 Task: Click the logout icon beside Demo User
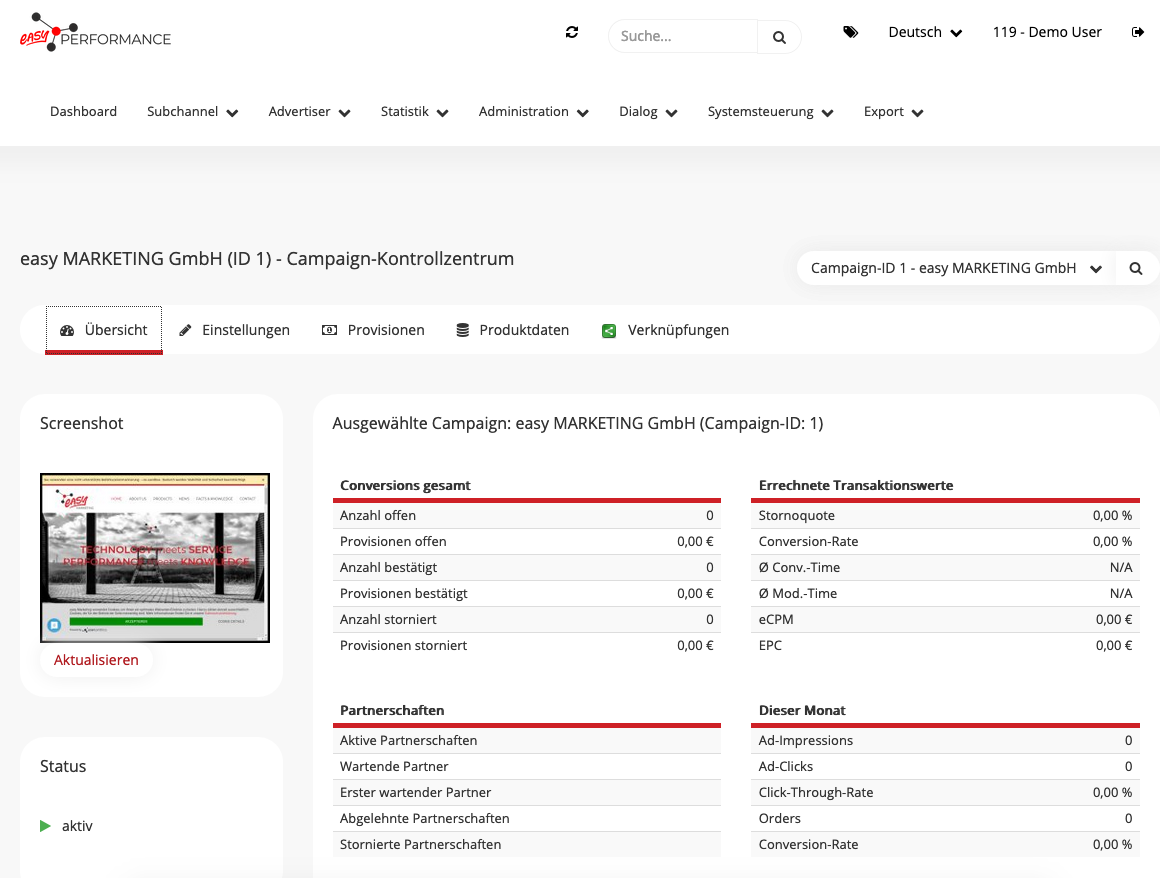(x=1138, y=32)
